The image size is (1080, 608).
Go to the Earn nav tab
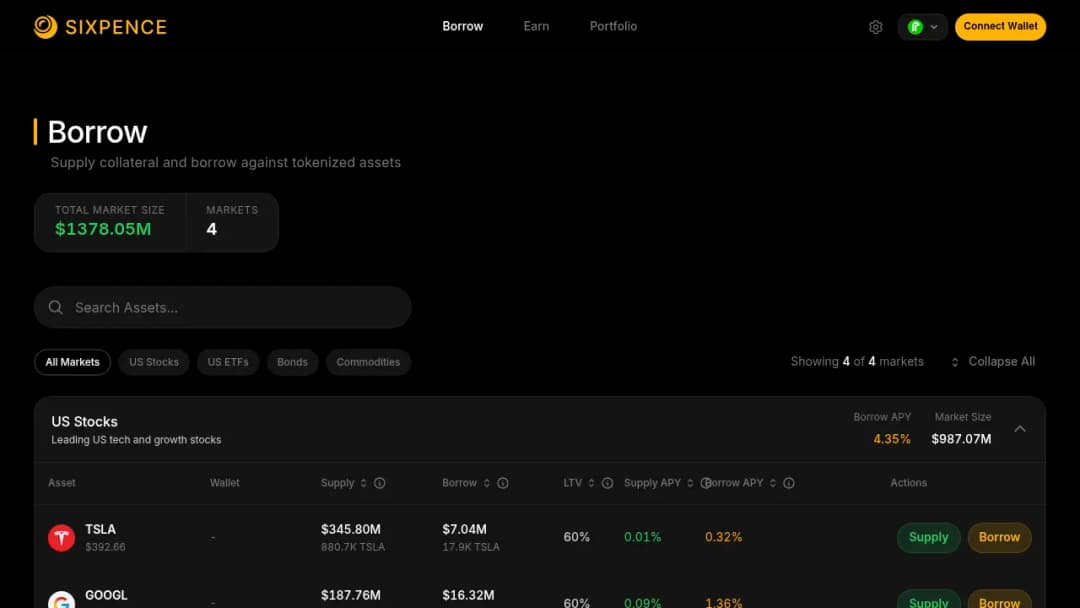(536, 26)
